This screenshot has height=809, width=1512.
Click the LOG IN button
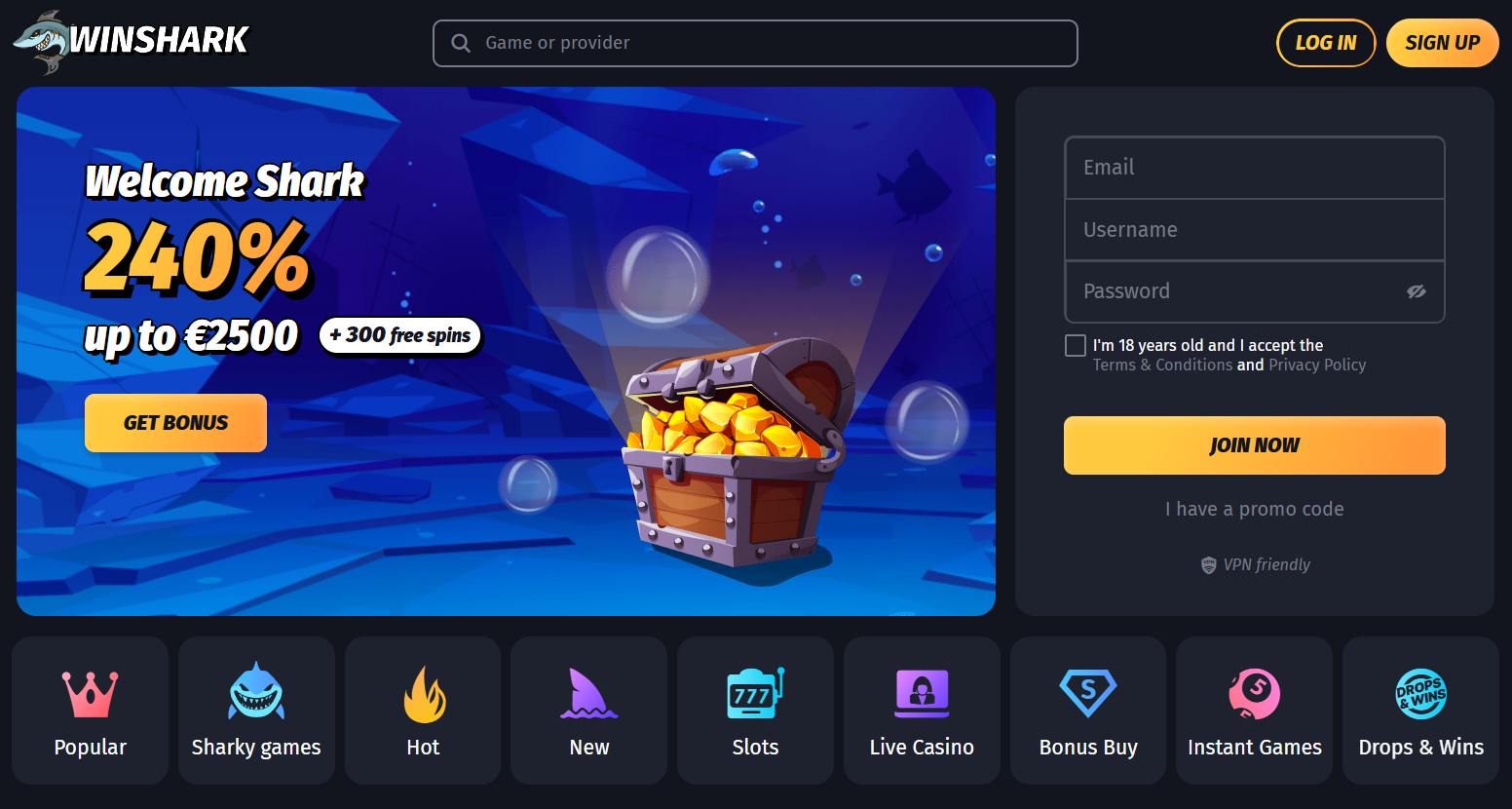(x=1326, y=43)
